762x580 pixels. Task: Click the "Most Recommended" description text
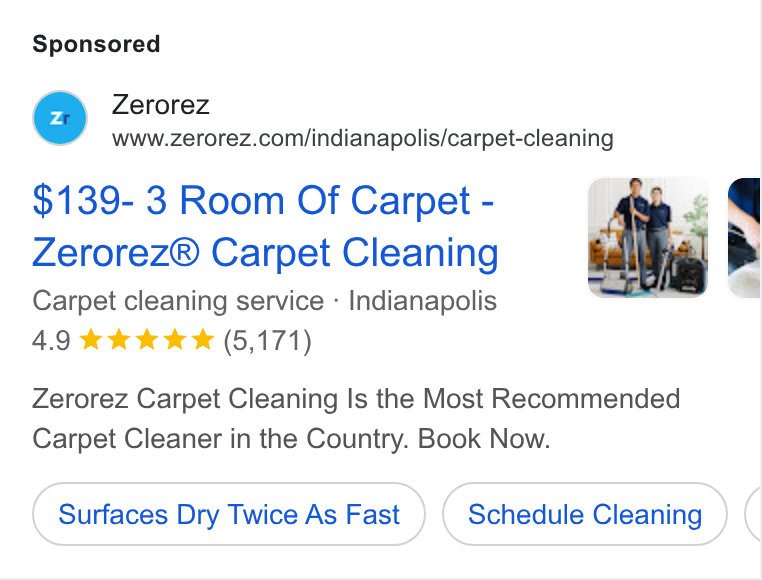point(552,399)
